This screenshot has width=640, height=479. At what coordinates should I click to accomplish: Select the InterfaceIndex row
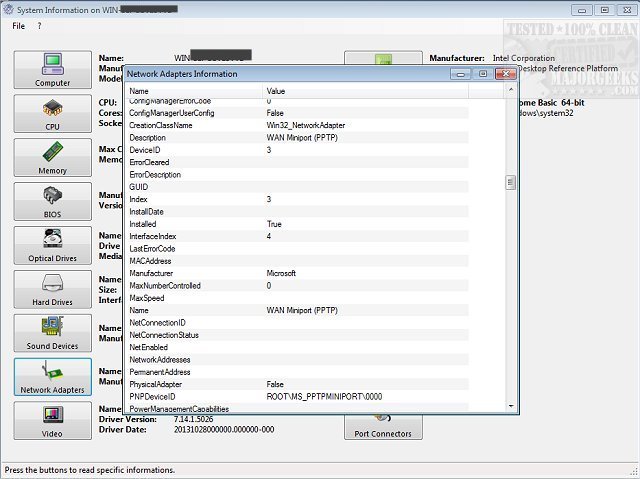[x=298, y=236]
